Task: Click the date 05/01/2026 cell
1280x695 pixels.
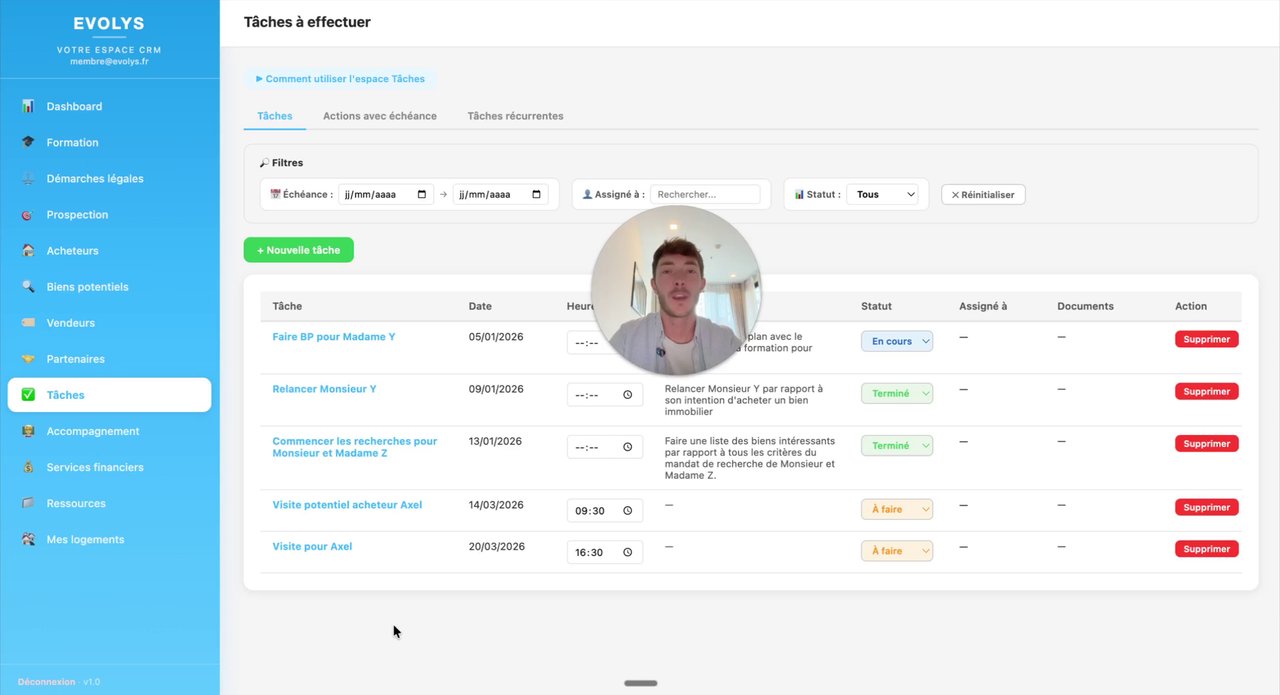Action: [495, 337]
